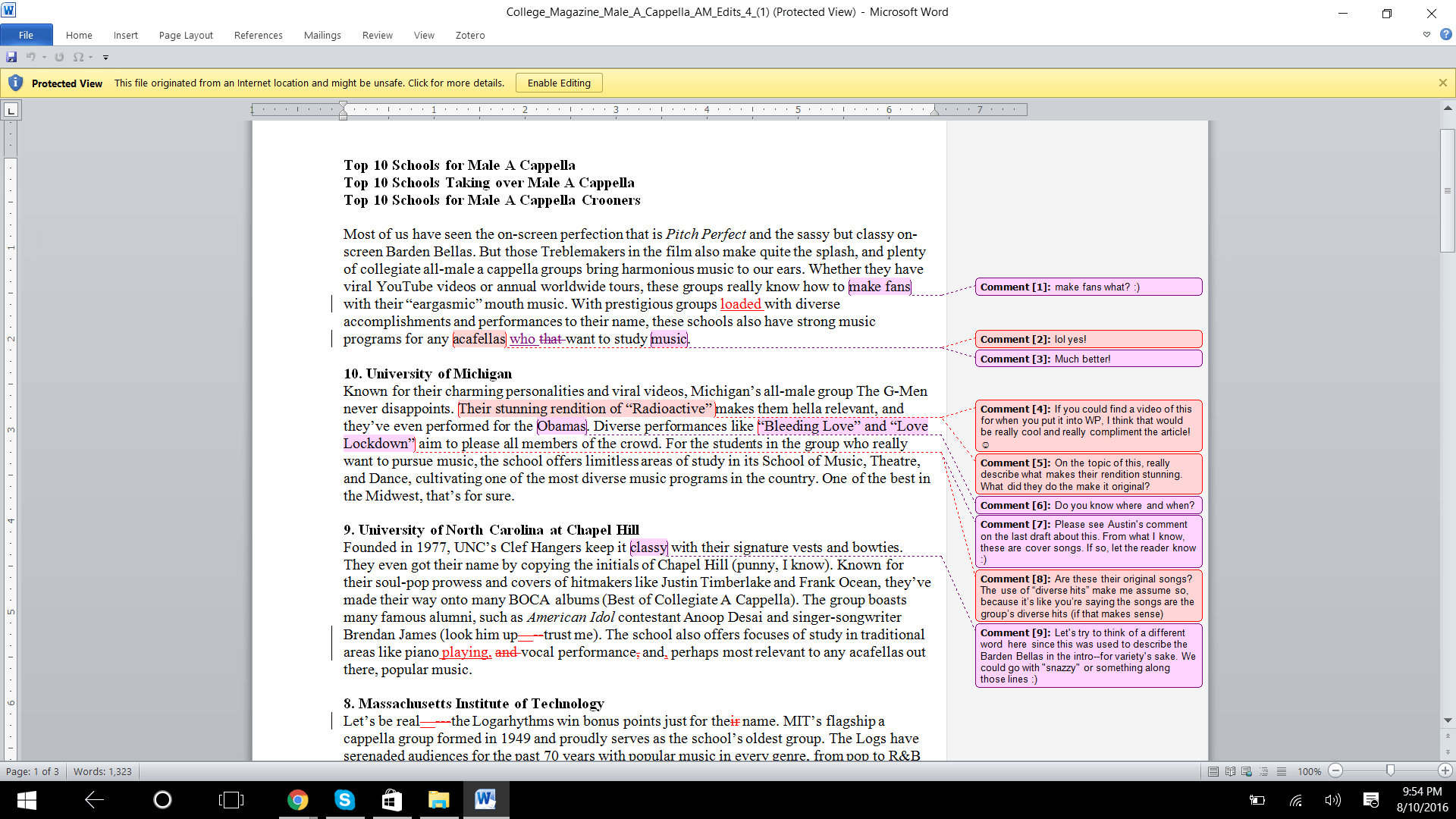Click the tab stop selector L icon
This screenshot has height=819, width=1456.
click(11, 110)
